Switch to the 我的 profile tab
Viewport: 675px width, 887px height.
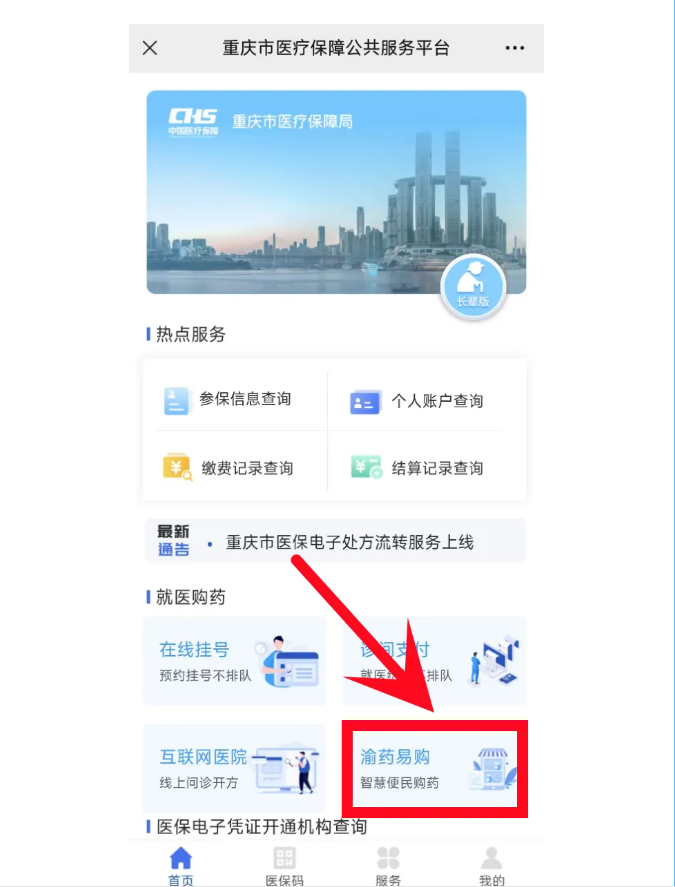click(492, 866)
